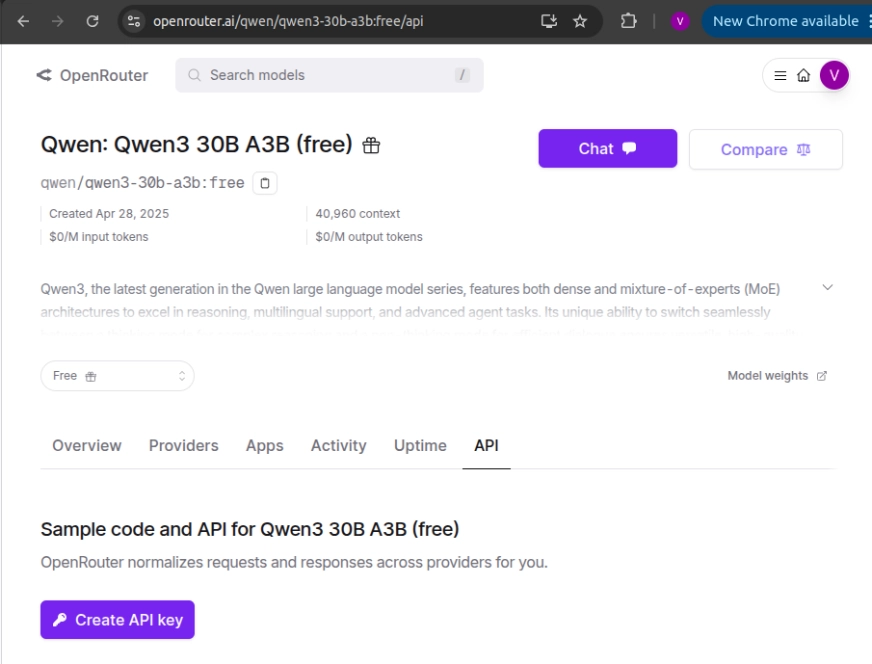Open the Uptime tab

[419, 446]
